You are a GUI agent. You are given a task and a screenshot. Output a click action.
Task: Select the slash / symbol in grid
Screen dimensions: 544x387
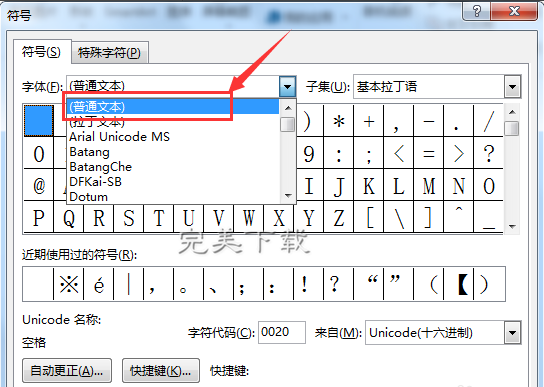pyautogui.click(x=488, y=121)
